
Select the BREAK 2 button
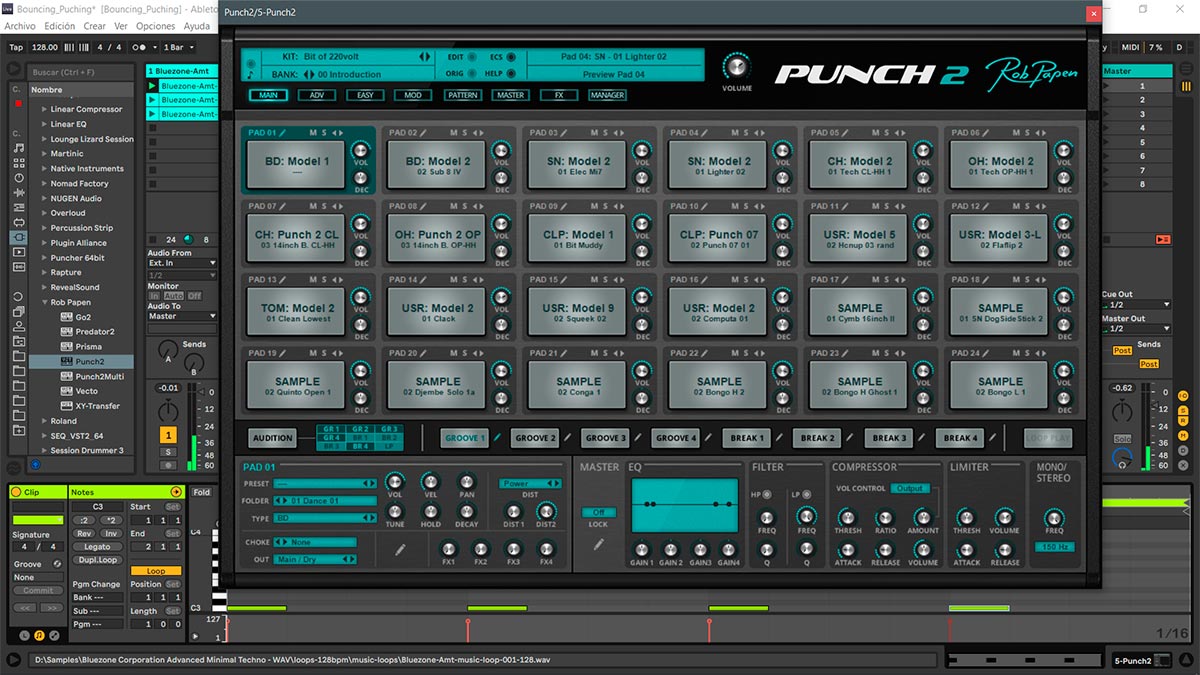(x=817, y=438)
